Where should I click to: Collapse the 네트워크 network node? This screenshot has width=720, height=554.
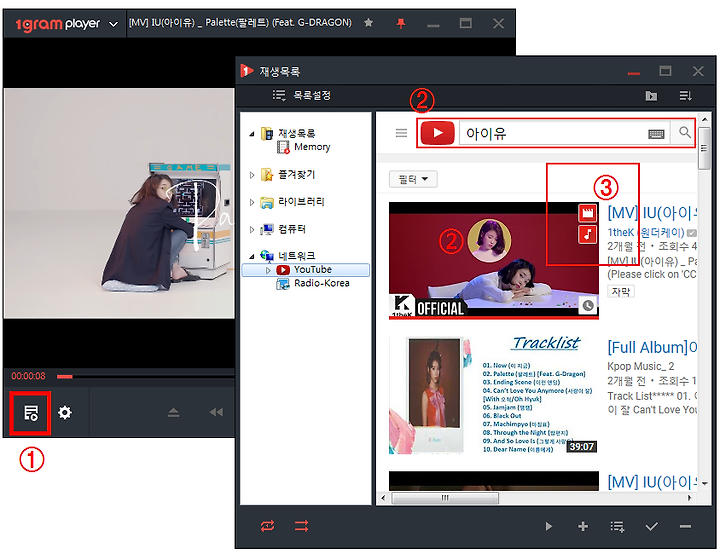coord(252,256)
